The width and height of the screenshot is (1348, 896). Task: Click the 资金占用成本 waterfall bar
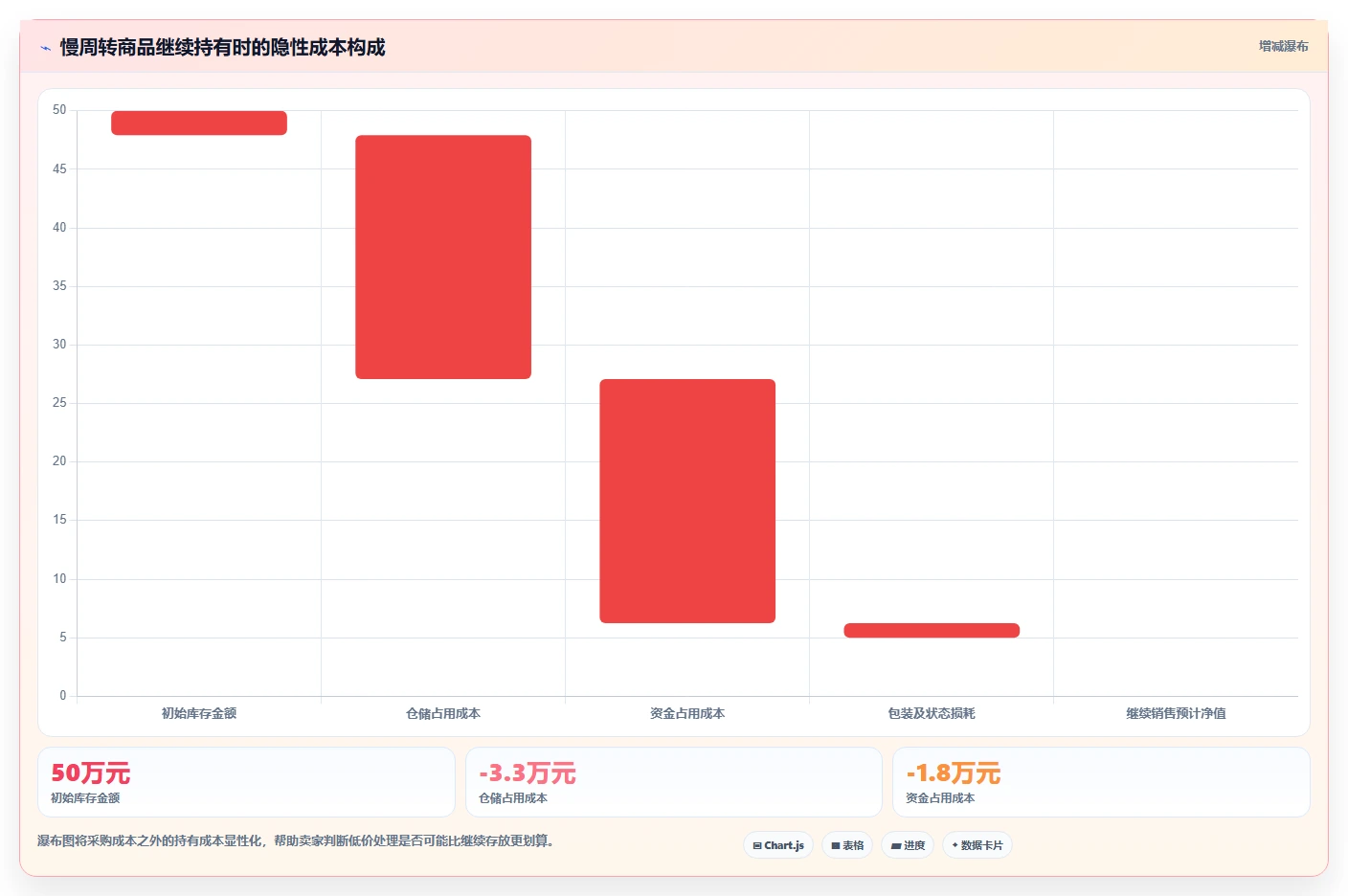tap(687, 501)
